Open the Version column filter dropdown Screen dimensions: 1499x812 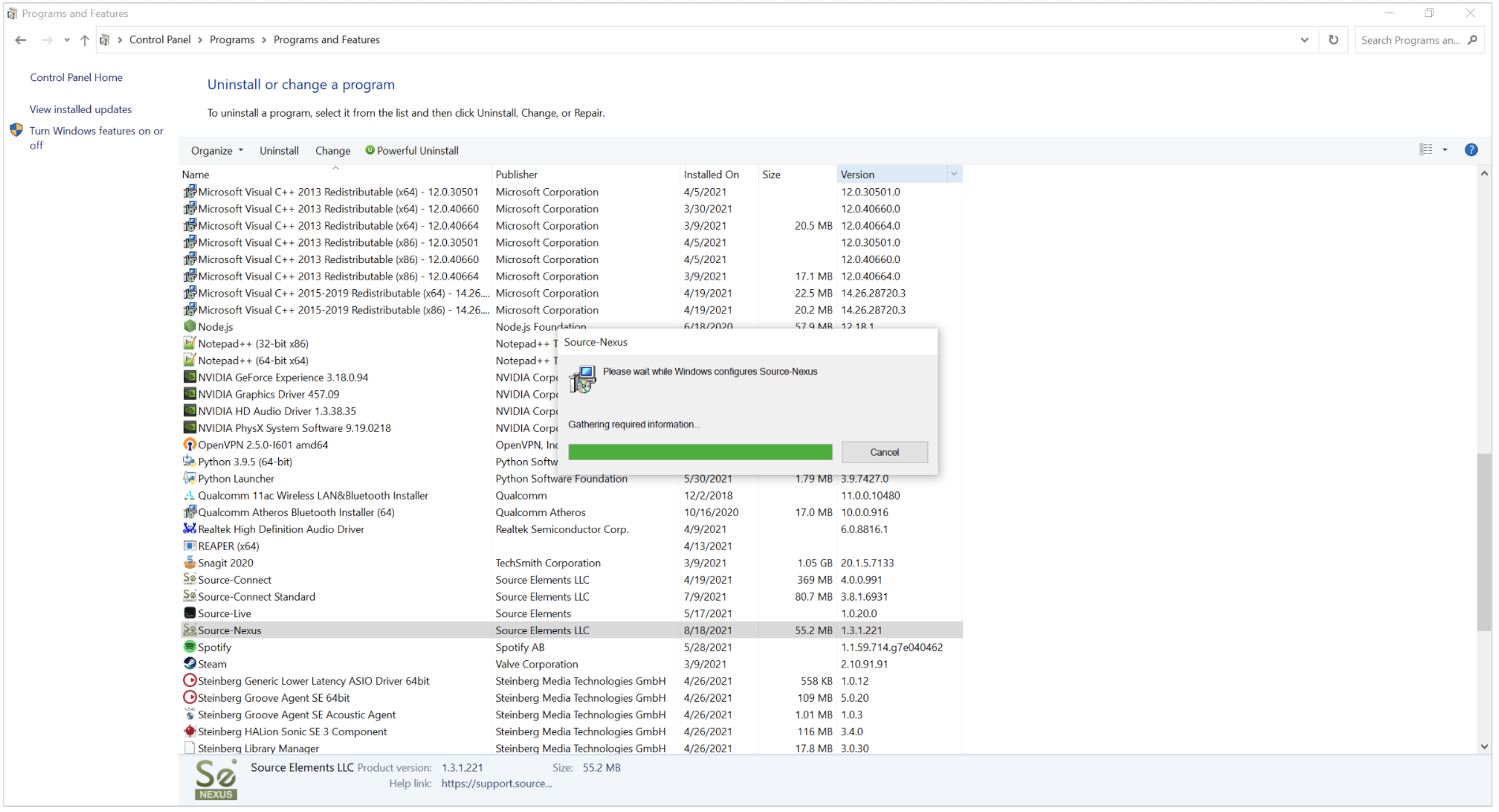[954, 175]
